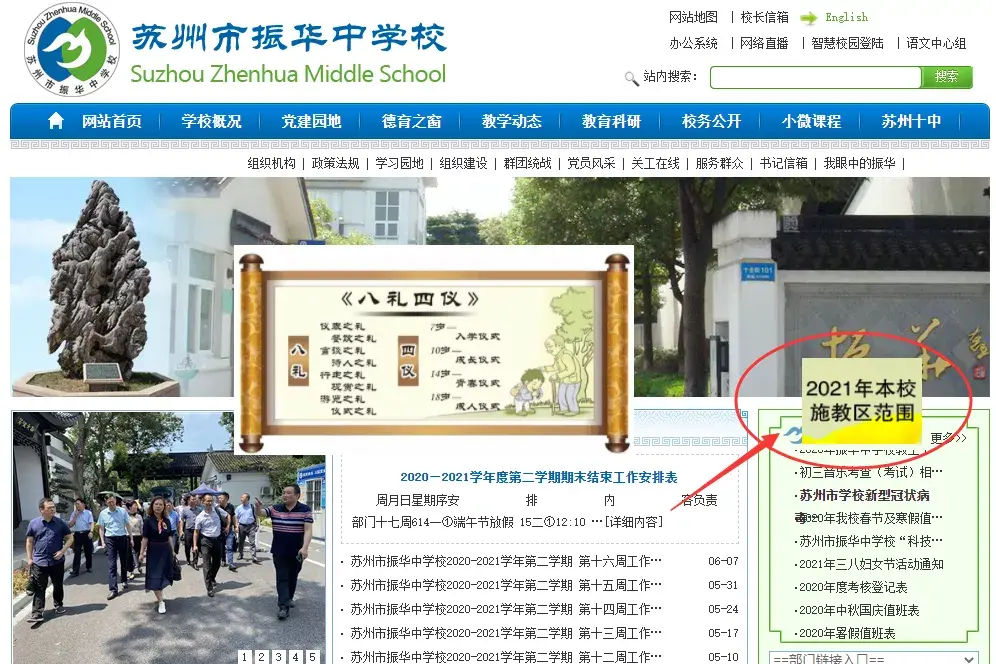
Task: Open the 德育之窗 menu
Action: coord(412,121)
